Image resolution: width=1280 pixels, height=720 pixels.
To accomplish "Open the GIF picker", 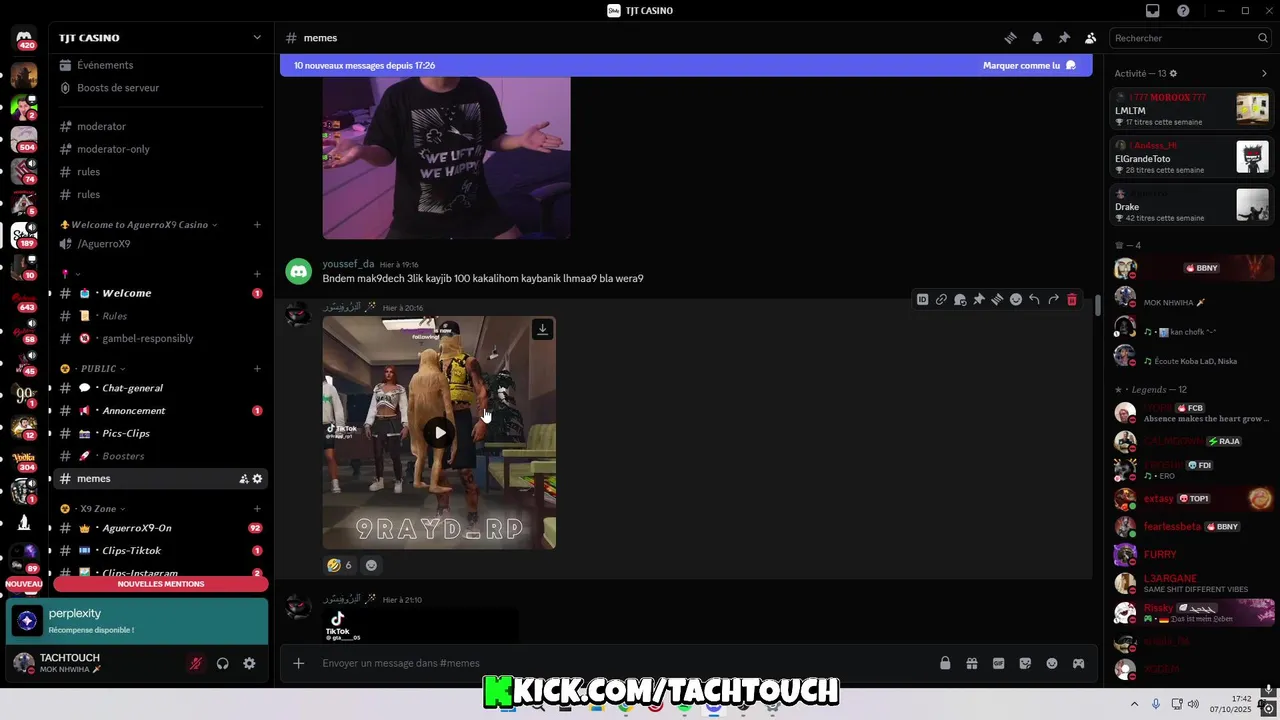I will 998,663.
